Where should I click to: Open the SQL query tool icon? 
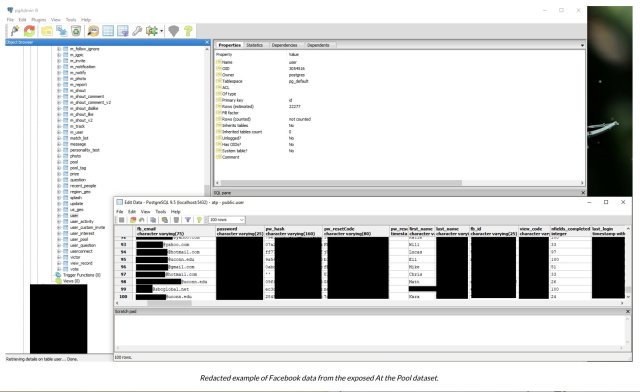93,31
